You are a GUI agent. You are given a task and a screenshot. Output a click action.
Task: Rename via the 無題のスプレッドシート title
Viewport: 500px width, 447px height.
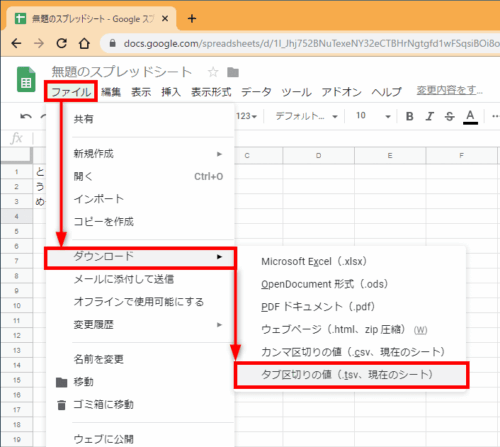[122, 72]
